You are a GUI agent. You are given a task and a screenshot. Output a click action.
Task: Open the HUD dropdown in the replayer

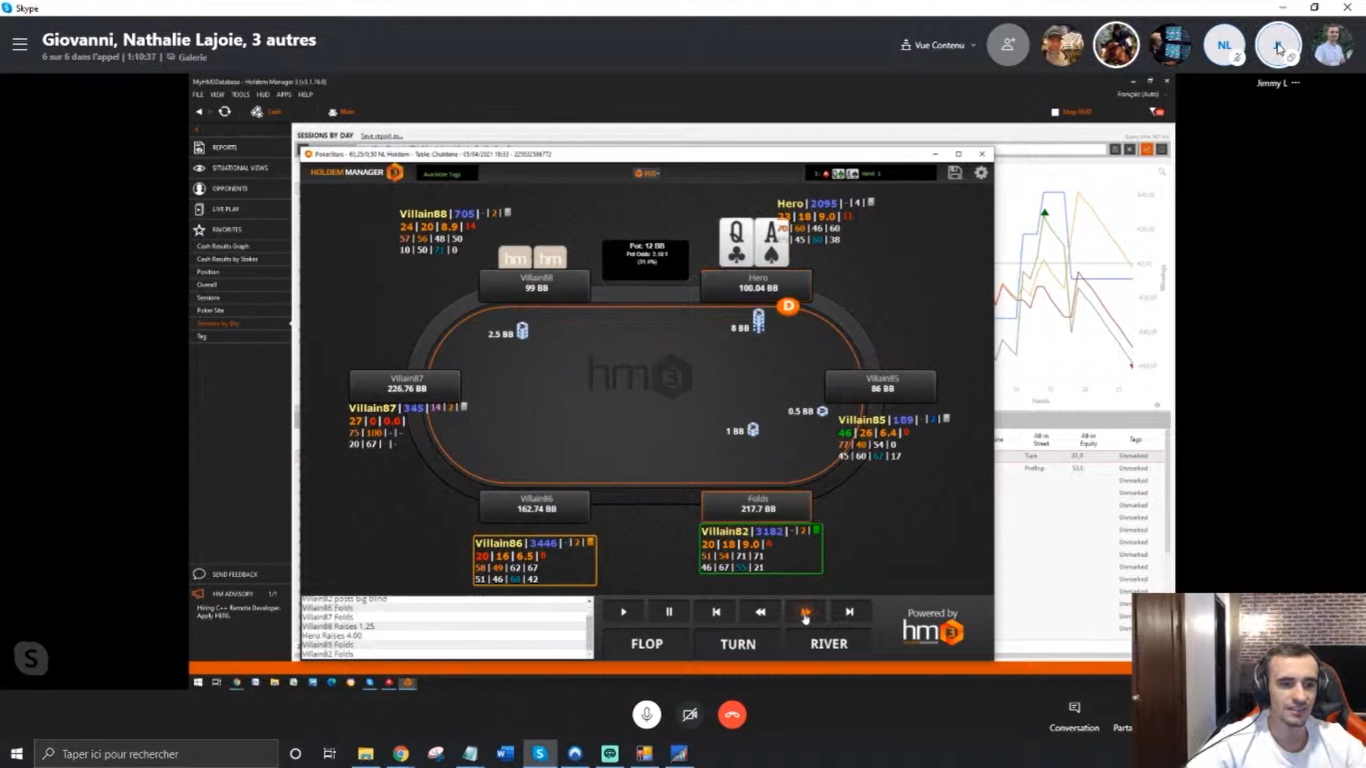pos(646,173)
